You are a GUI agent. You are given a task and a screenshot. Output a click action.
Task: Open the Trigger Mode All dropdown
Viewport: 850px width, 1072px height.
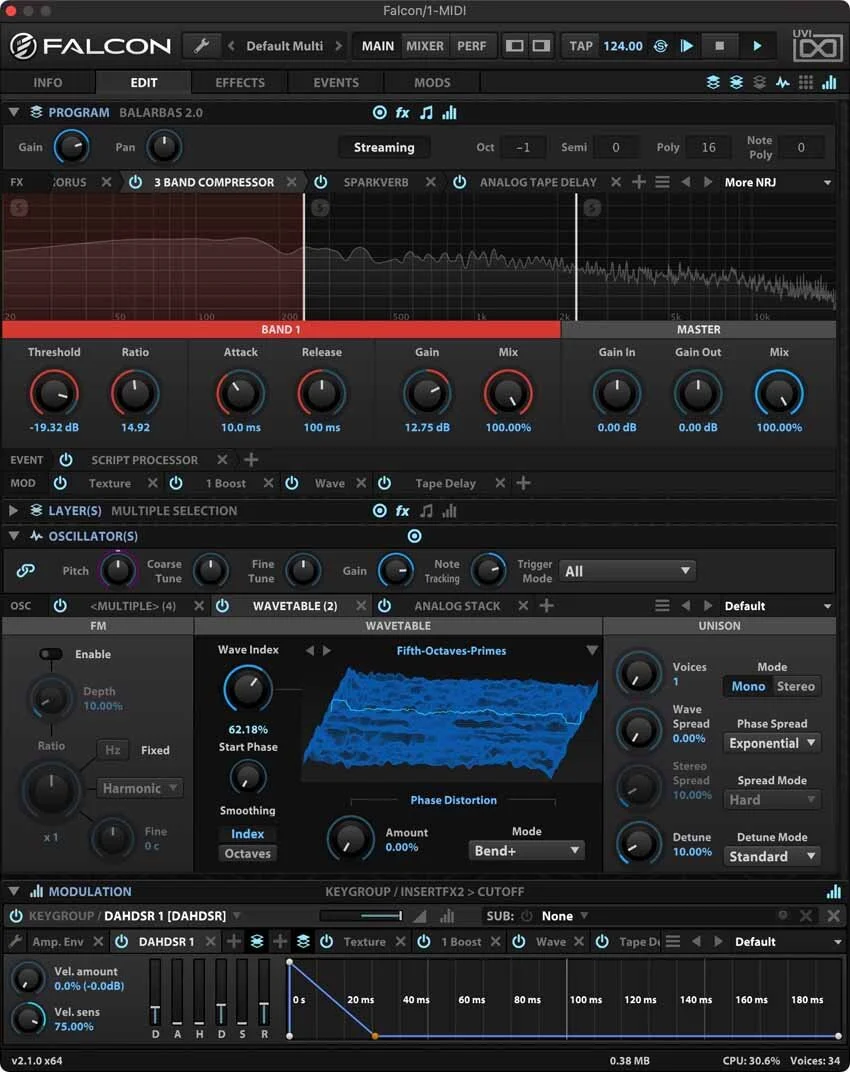point(627,571)
